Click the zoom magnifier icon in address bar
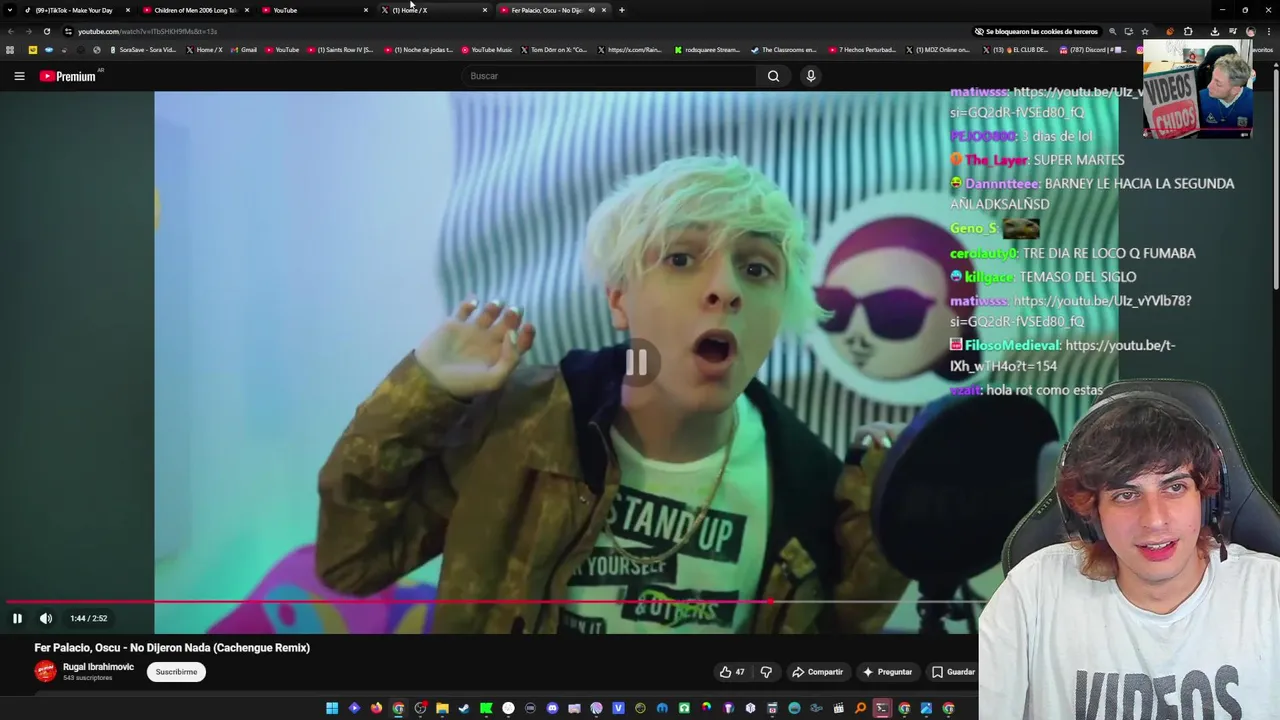The image size is (1280, 720). tap(1112, 31)
